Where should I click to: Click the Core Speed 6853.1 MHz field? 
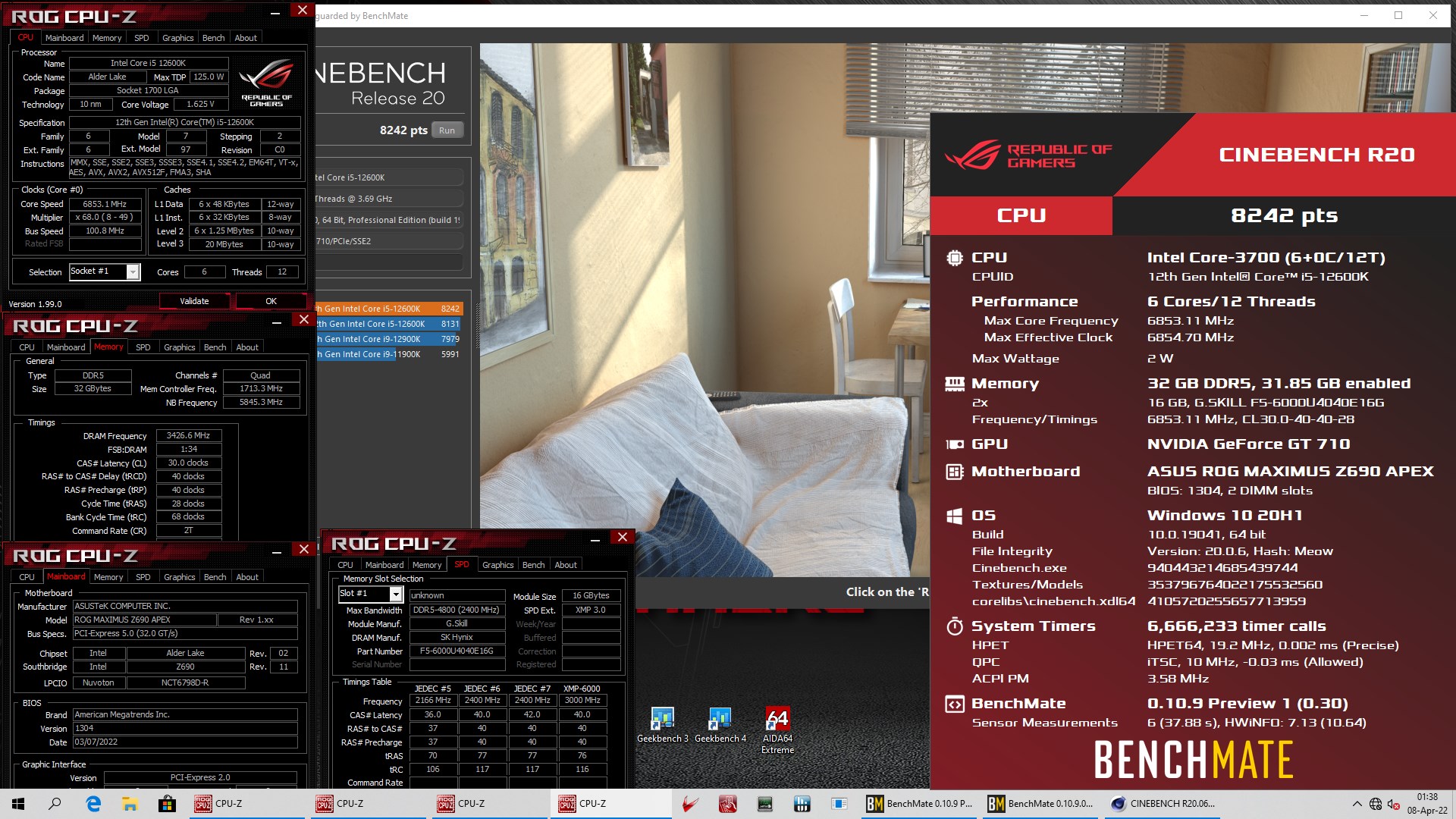105,204
